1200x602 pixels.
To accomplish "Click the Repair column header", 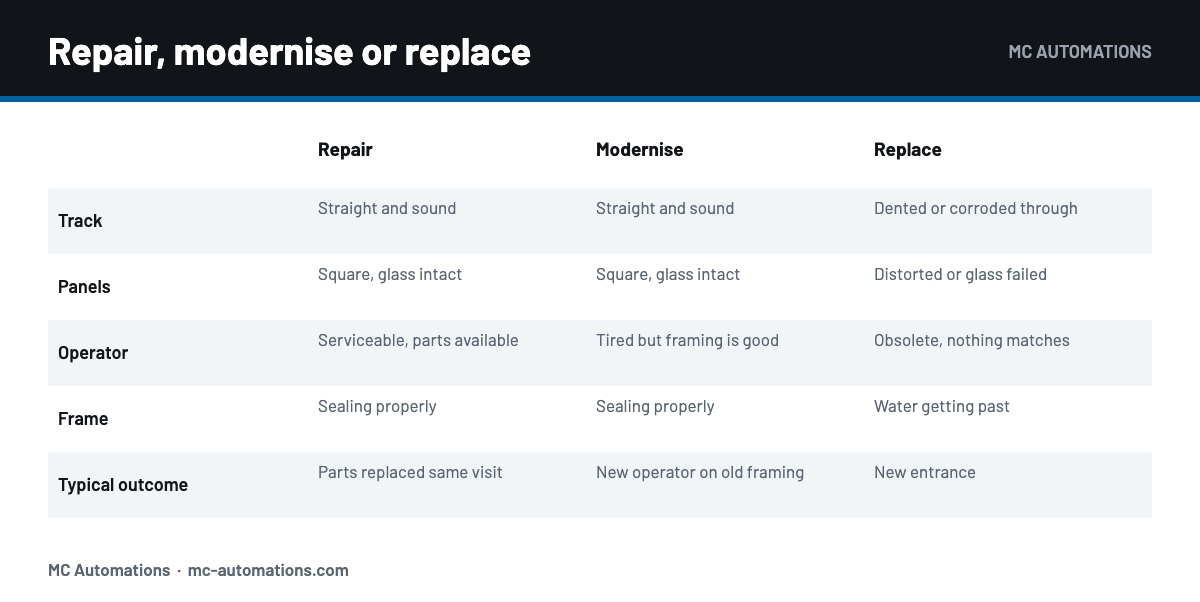I will pyautogui.click(x=345, y=150).
